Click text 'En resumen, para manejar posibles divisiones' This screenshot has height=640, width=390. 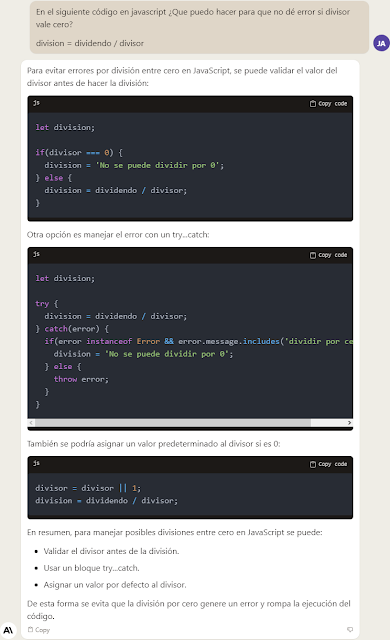pyautogui.click(x=111, y=532)
